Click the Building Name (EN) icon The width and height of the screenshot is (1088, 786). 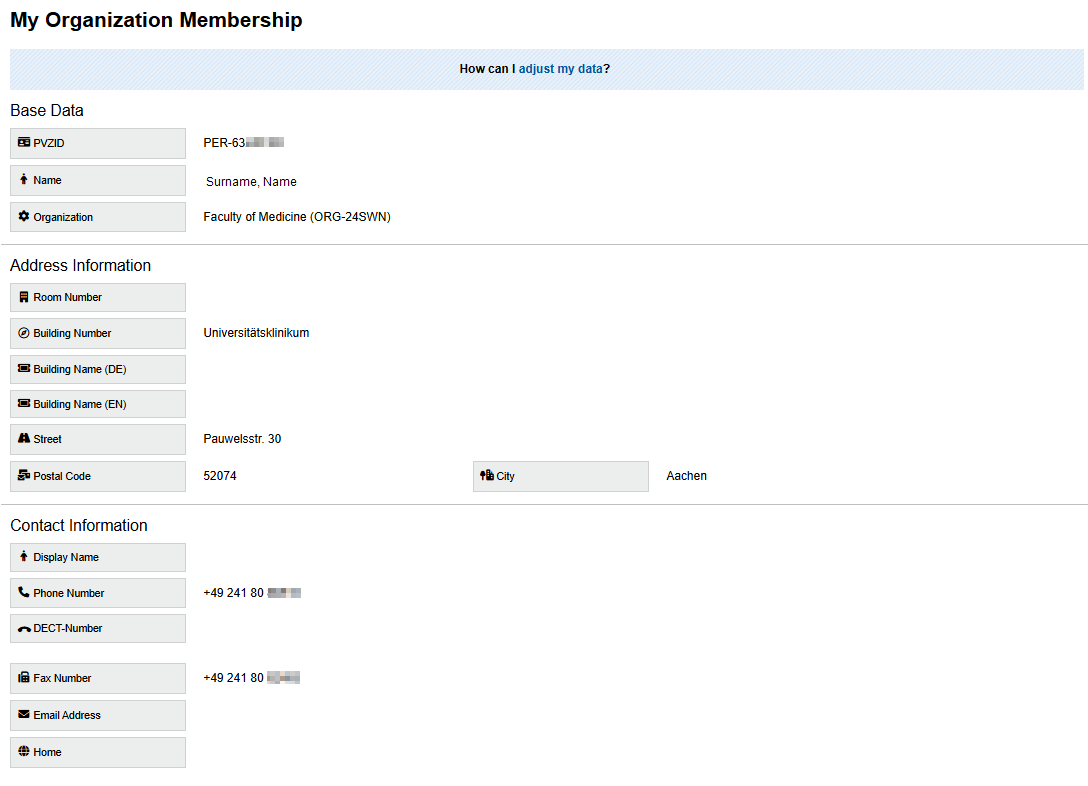click(x=22, y=403)
